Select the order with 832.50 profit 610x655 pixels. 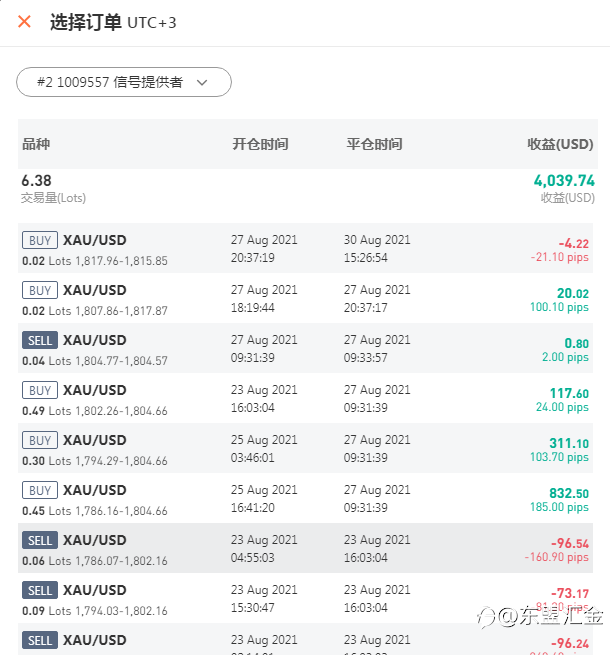pyautogui.click(x=305, y=498)
